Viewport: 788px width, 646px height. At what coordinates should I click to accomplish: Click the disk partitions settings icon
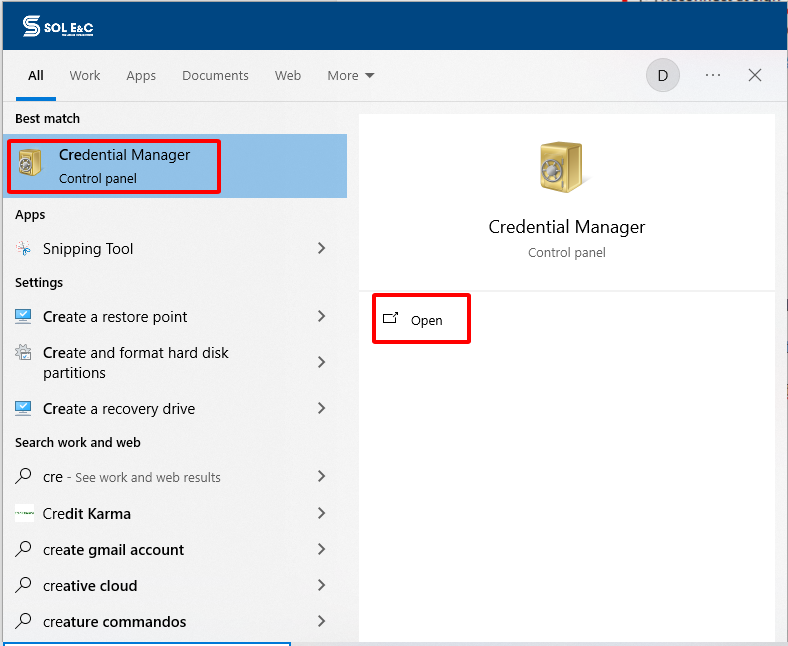click(x=24, y=353)
